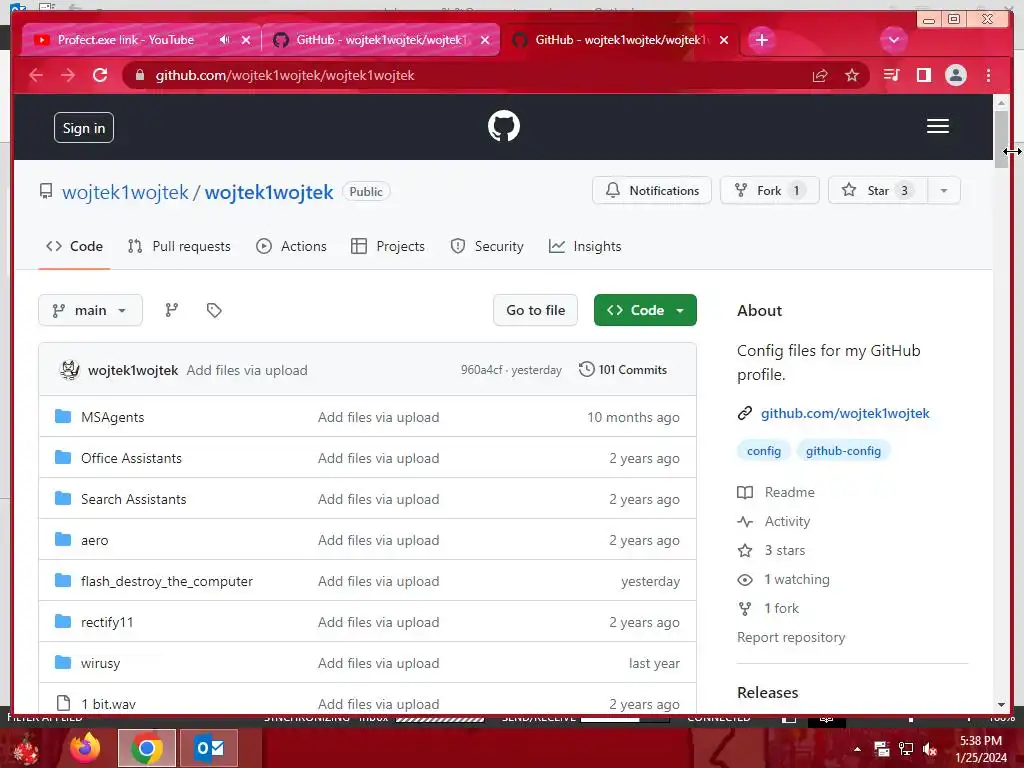The height and width of the screenshot is (768, 1024).
Task: Click the wojtek1wojtek author avatar
Action: 69,370
